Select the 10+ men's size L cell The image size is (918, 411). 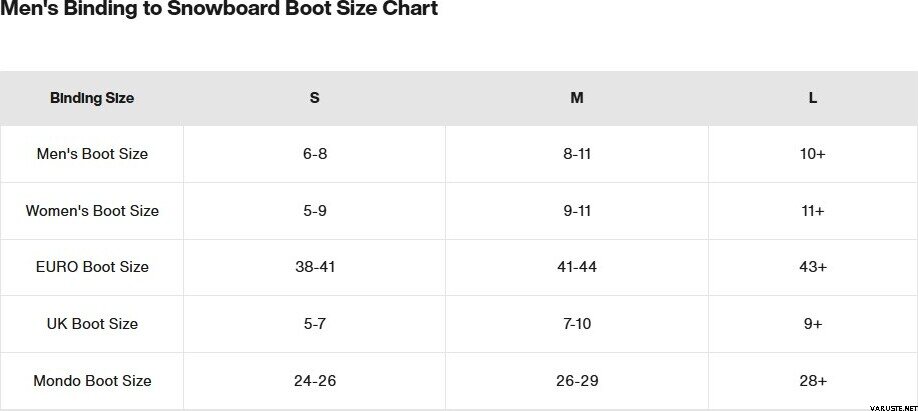pos(813,154)
